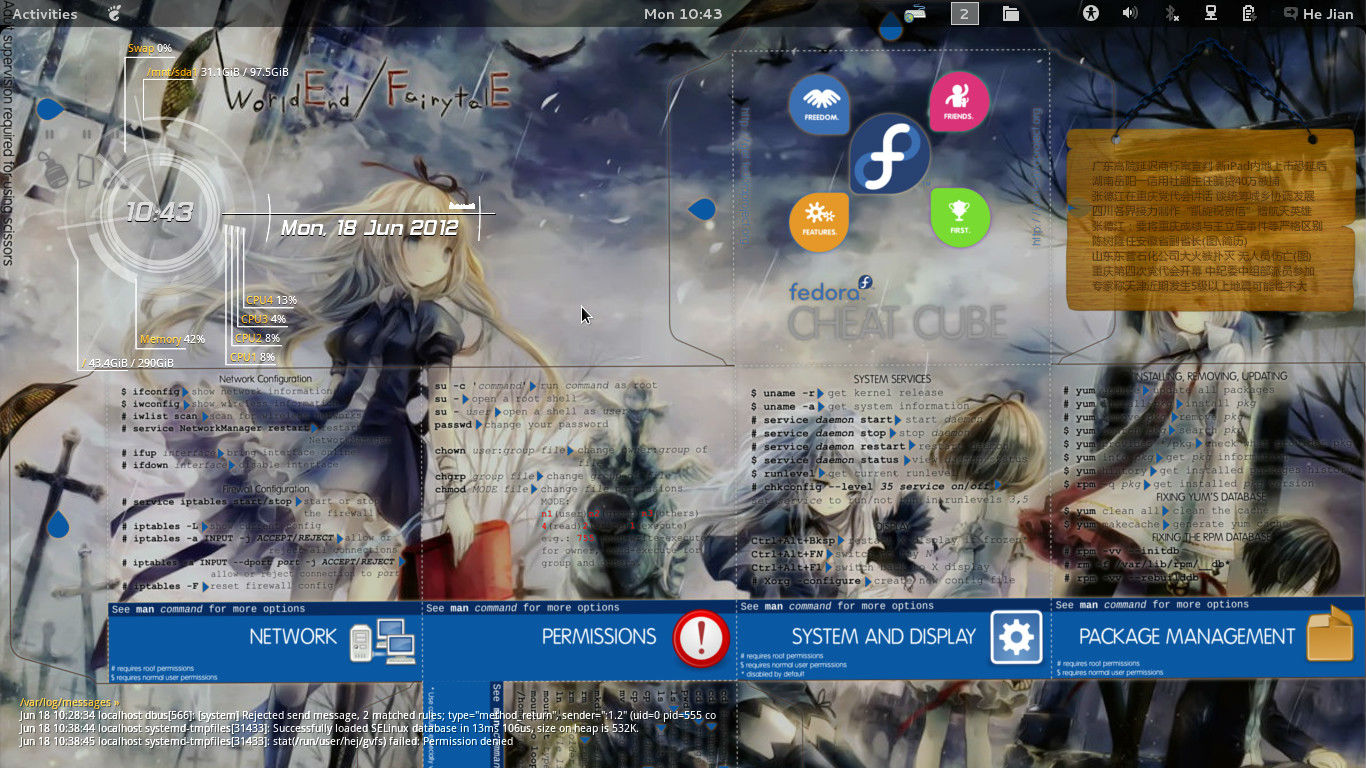Click the passwd command line
Image resolution: width=1366 pixels, height=768 pixels.
point(521,425)
